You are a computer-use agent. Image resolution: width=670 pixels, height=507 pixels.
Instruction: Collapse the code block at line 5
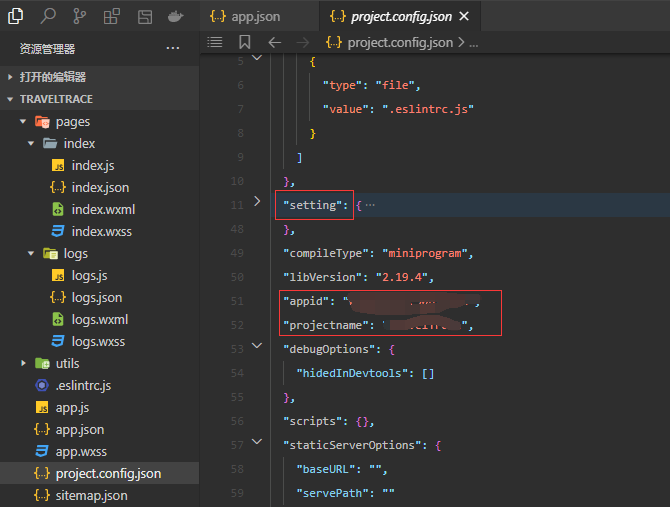[x=257, y=58]
